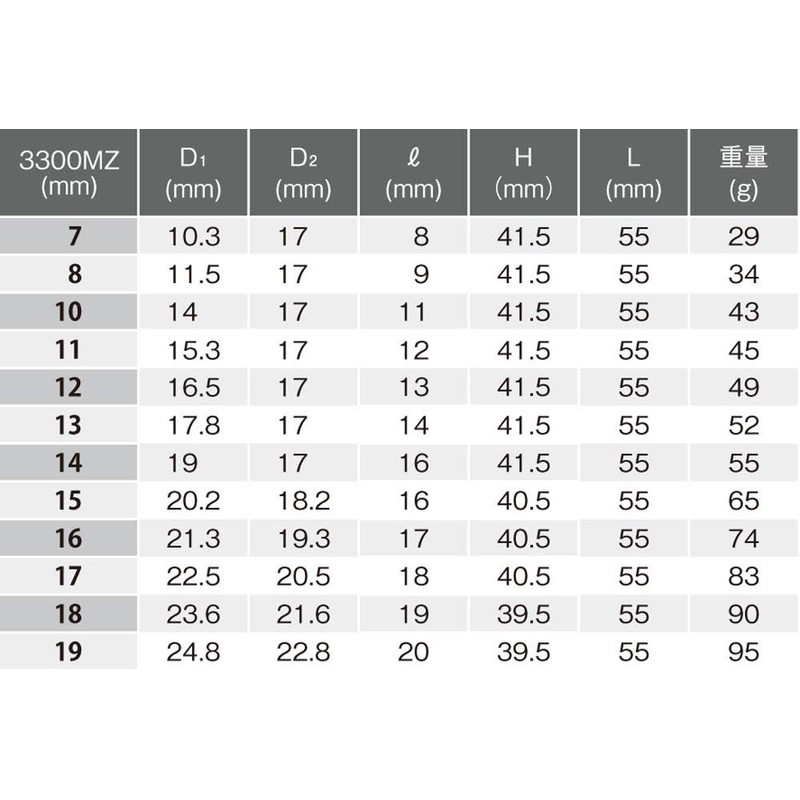800x800 pixels.
Task: Select the weight value 95
Action: [x=743, y=652]
